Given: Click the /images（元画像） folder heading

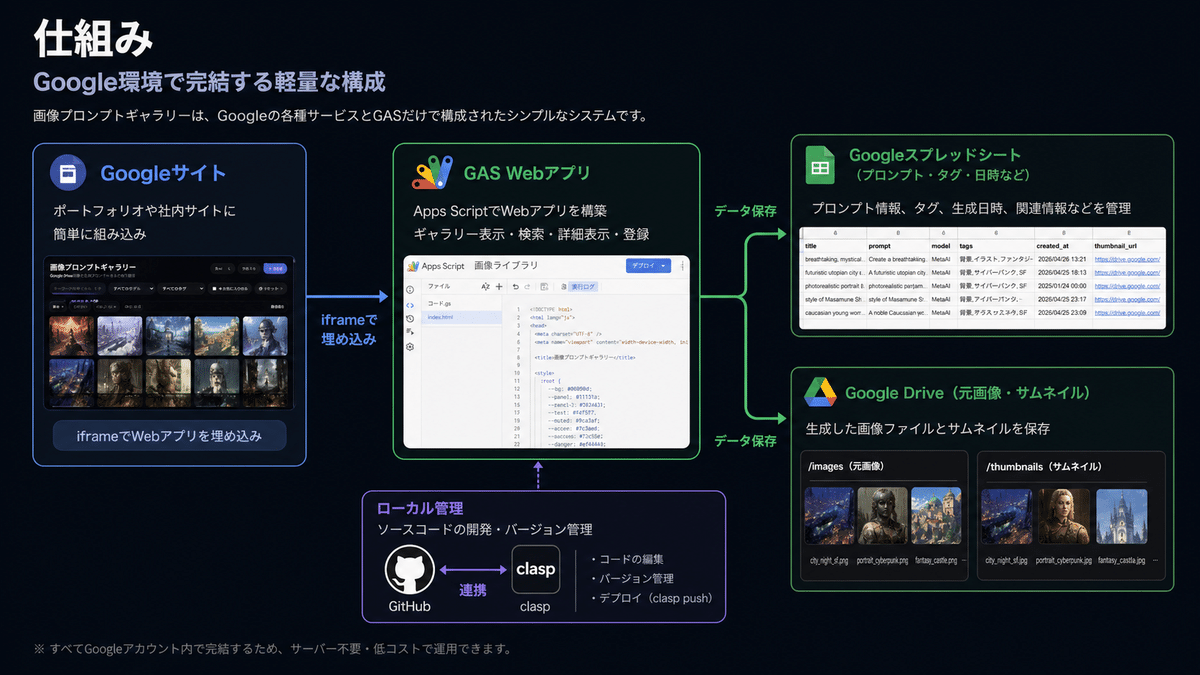Looking at the screenshot, I should click(x=846, y=467).
